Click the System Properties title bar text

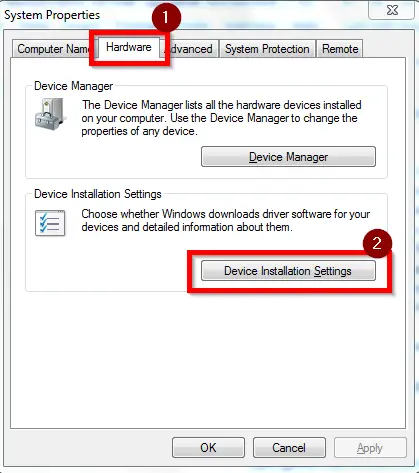(52, 15)
